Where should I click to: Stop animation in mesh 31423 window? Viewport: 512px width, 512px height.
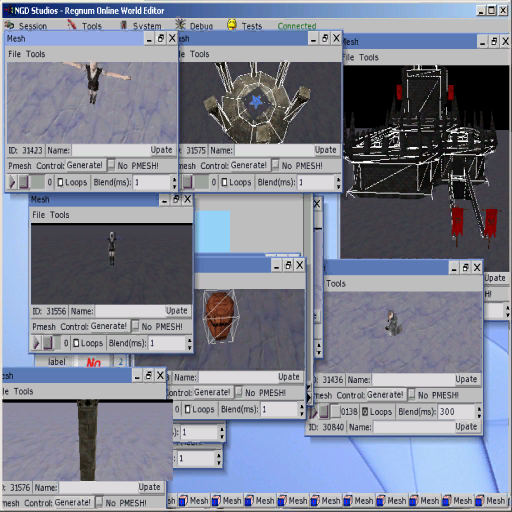[x=24, y=182]
